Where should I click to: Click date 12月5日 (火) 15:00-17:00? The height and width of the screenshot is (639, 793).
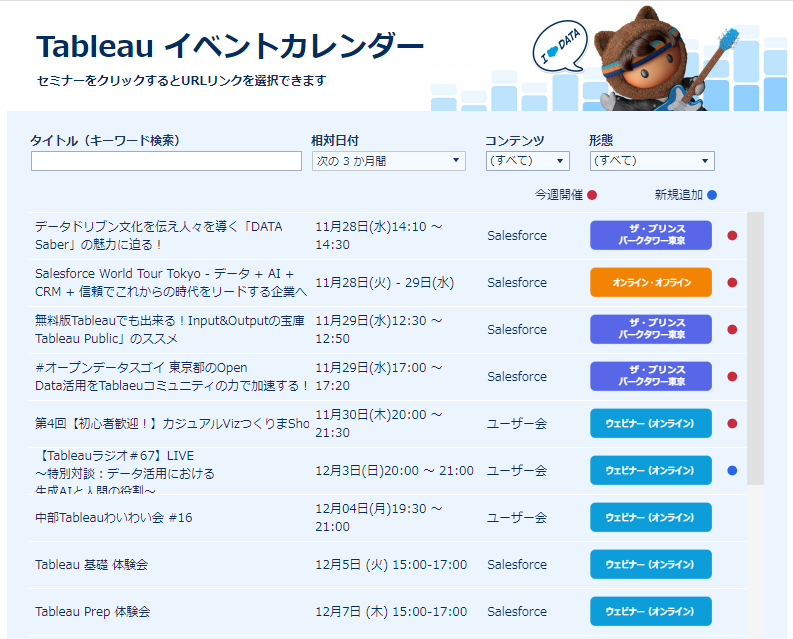pyautogui.click(x=391, y=565)
